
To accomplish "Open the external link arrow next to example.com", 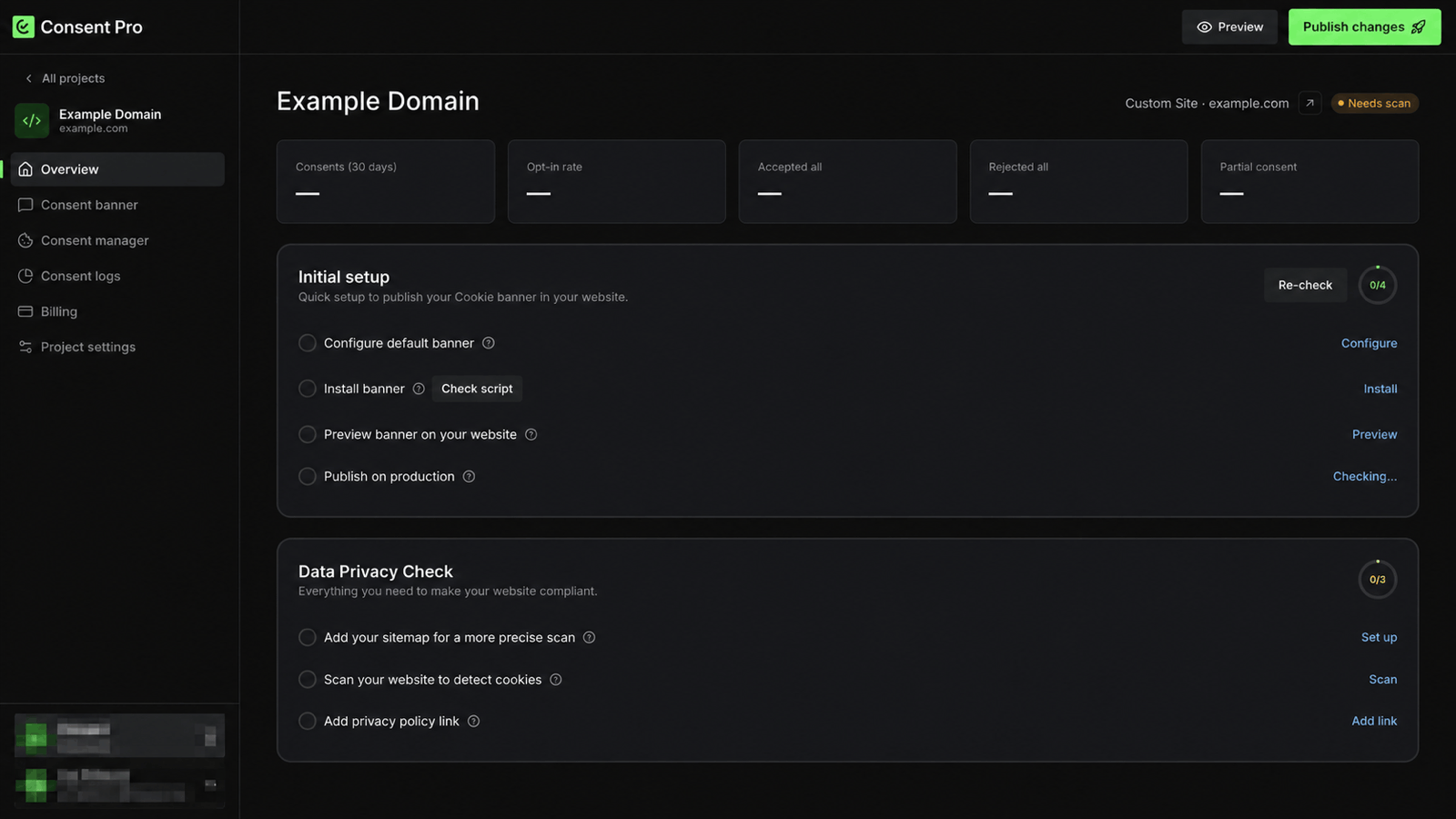I will (x=1309, y=103).
